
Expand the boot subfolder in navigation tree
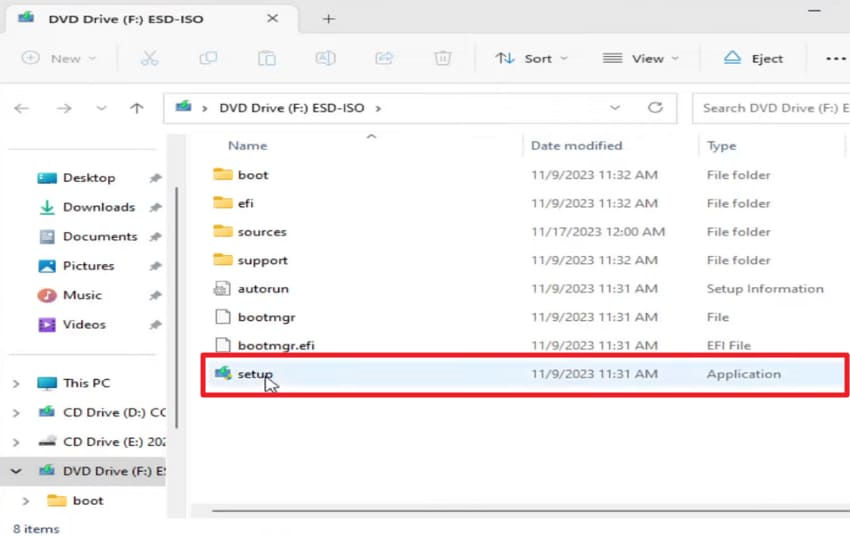coord(25,501)
